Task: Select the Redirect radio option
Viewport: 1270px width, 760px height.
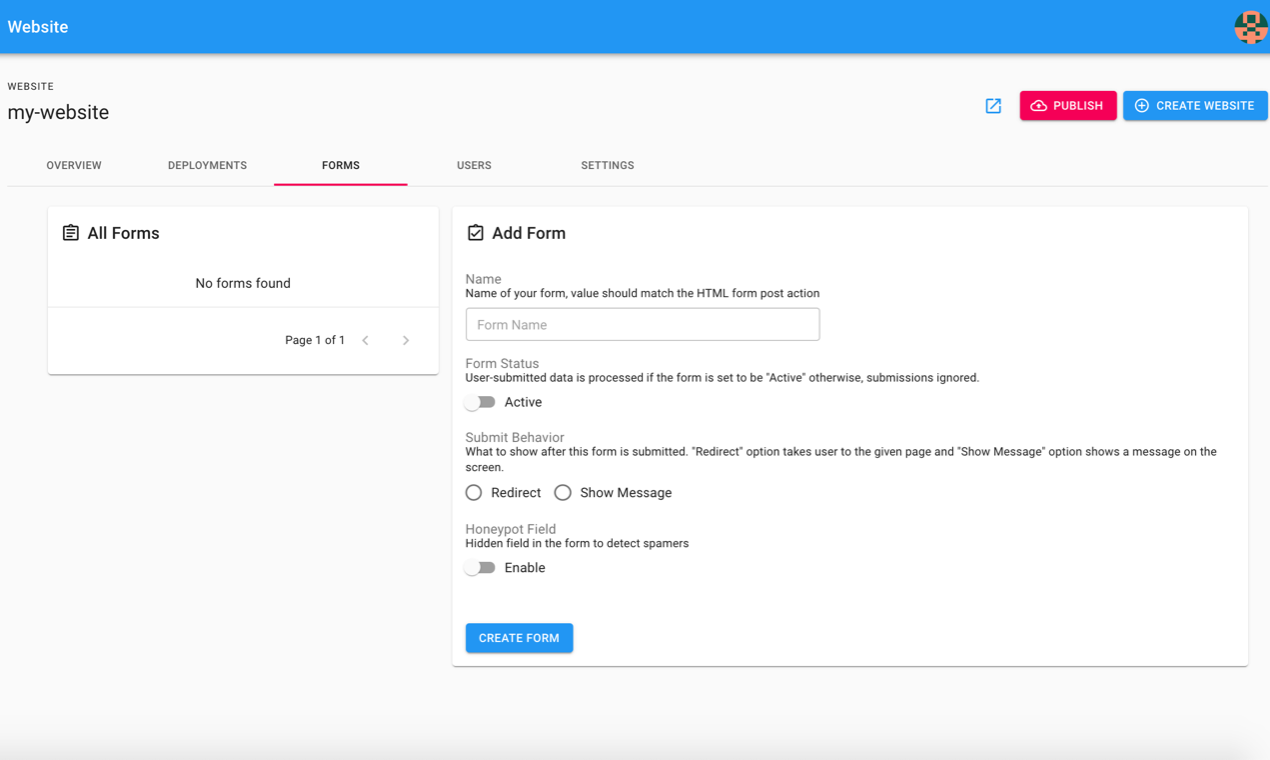Action: click(474, 493)
